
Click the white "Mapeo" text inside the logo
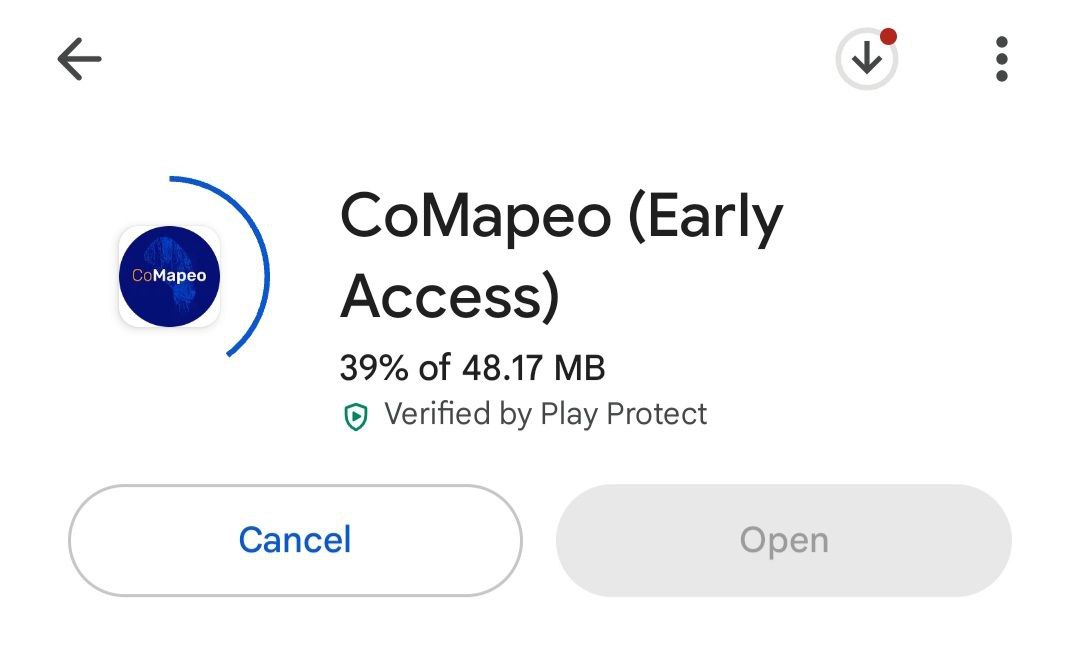click(x=180, y=276)
